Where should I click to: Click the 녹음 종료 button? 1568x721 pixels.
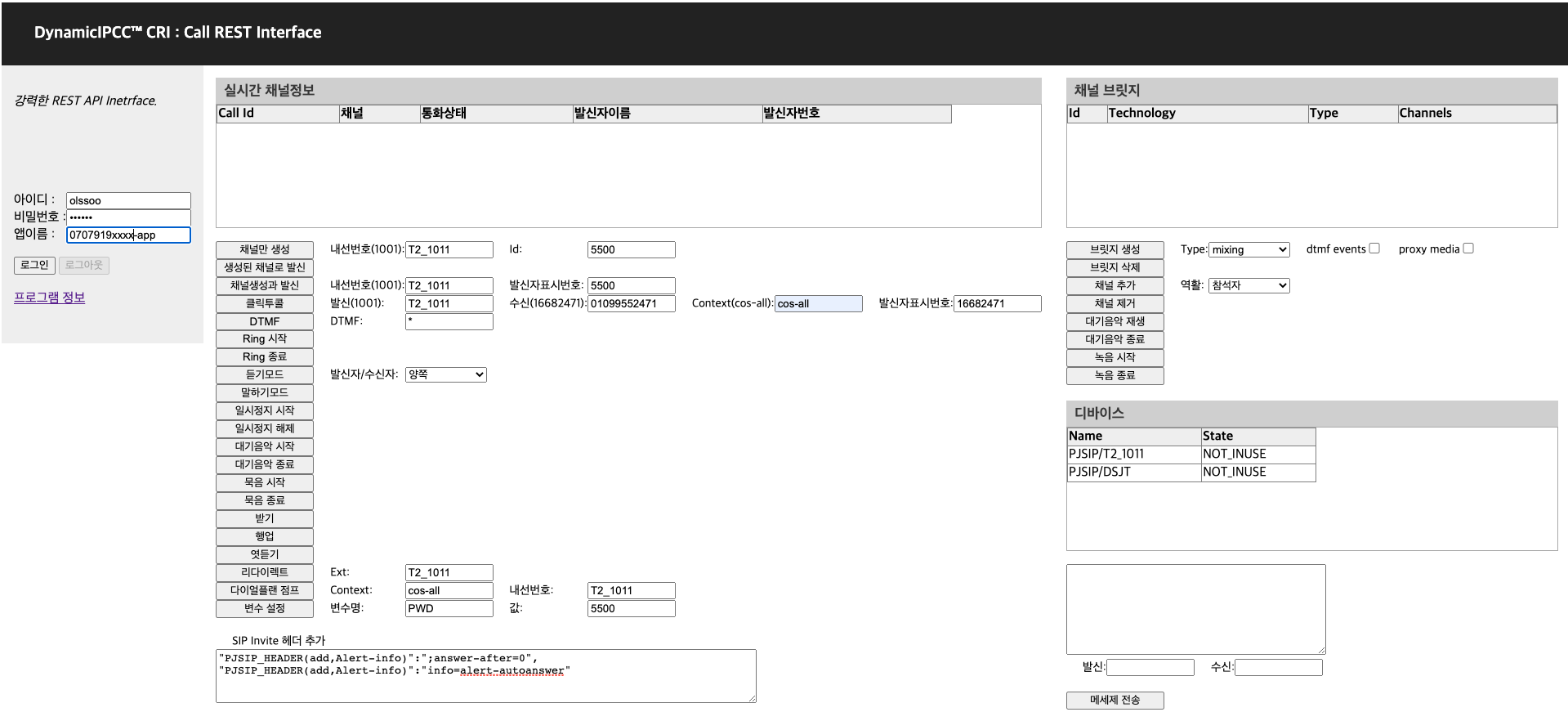click(x=1115, y=375)
